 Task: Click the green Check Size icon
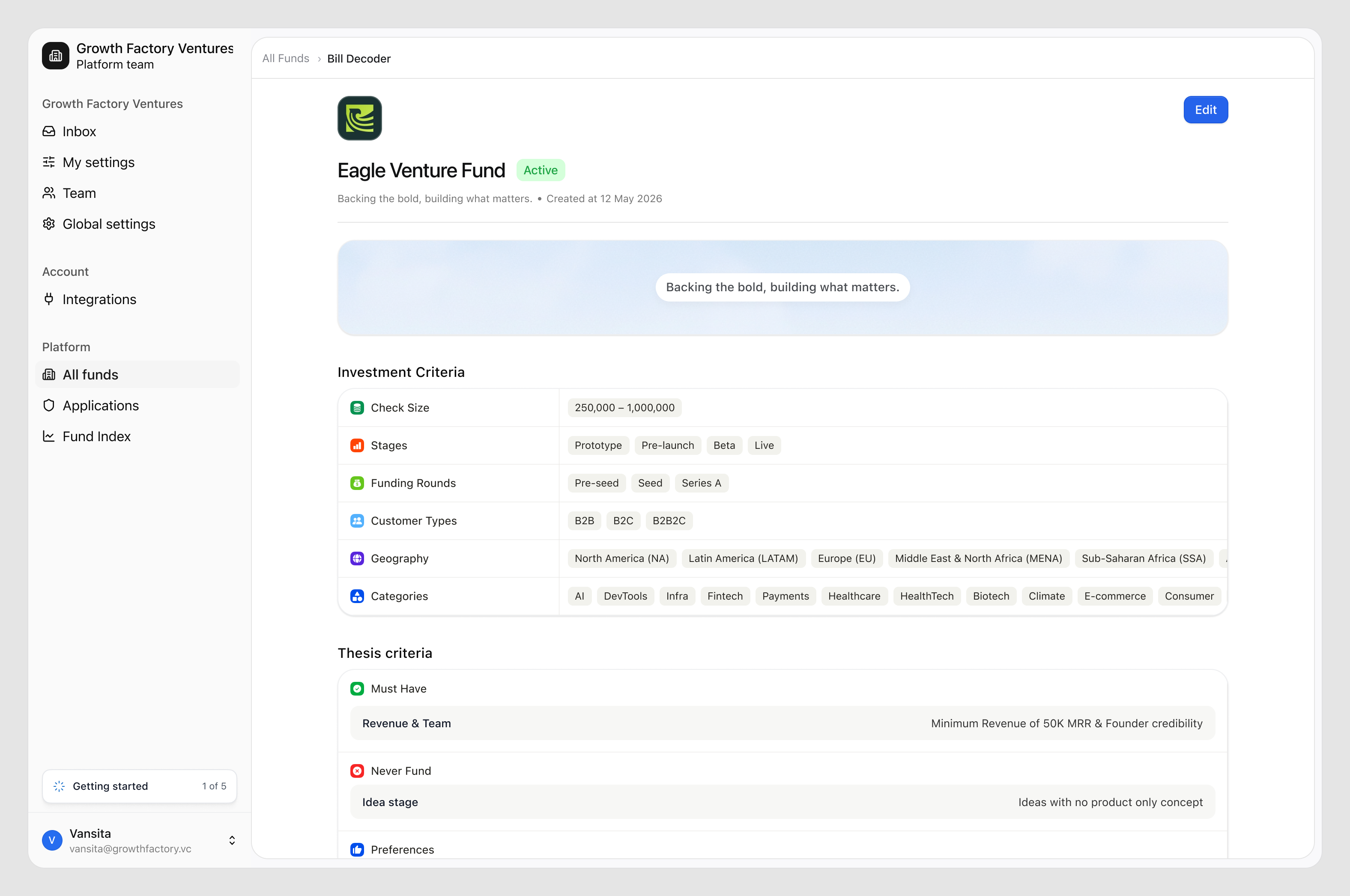[357, 408]
